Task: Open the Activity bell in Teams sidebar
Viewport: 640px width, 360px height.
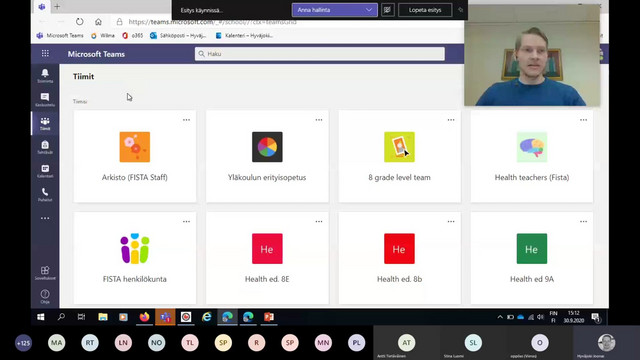Action: [45, 75]
